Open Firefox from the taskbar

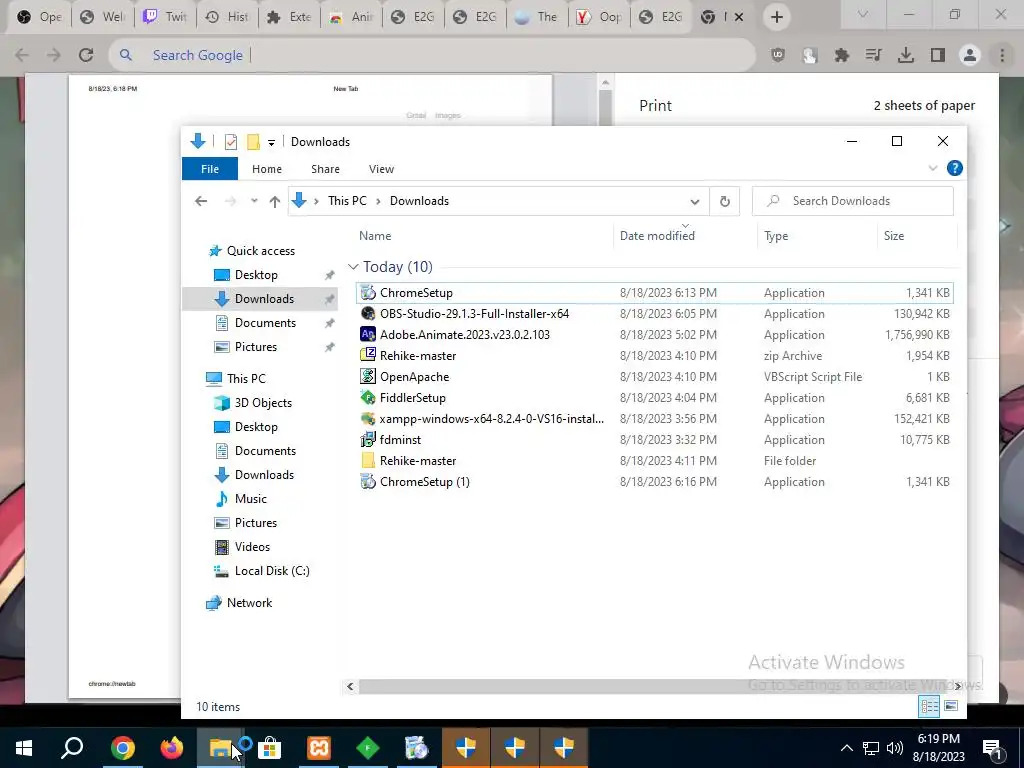tap(171, 747)
